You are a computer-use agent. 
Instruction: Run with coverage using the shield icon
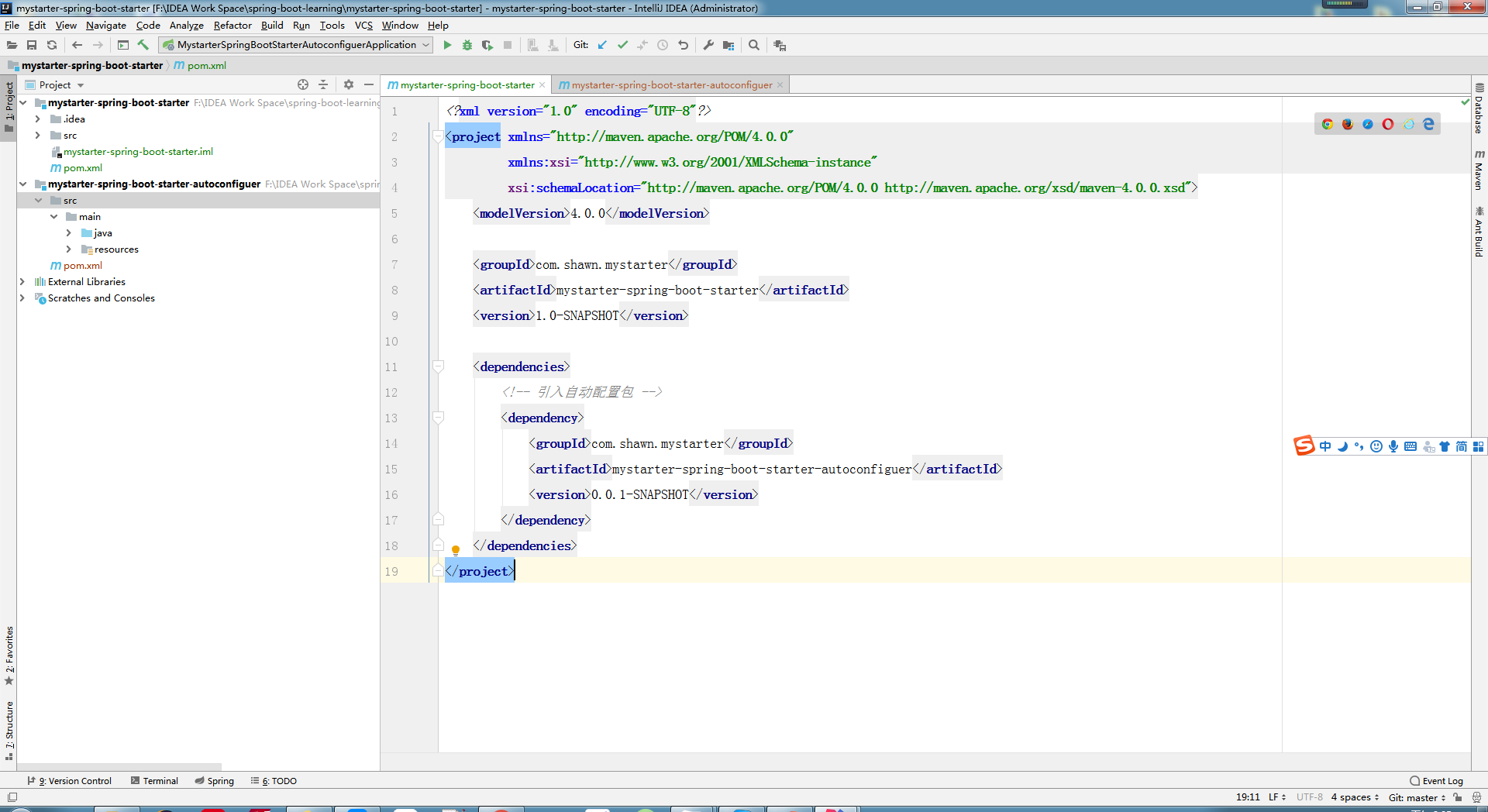point(487,45)
